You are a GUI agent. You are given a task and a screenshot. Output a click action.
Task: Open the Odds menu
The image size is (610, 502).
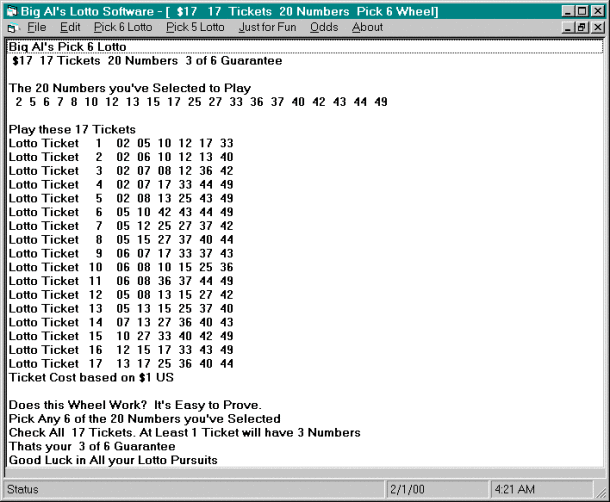coord(324,27)
